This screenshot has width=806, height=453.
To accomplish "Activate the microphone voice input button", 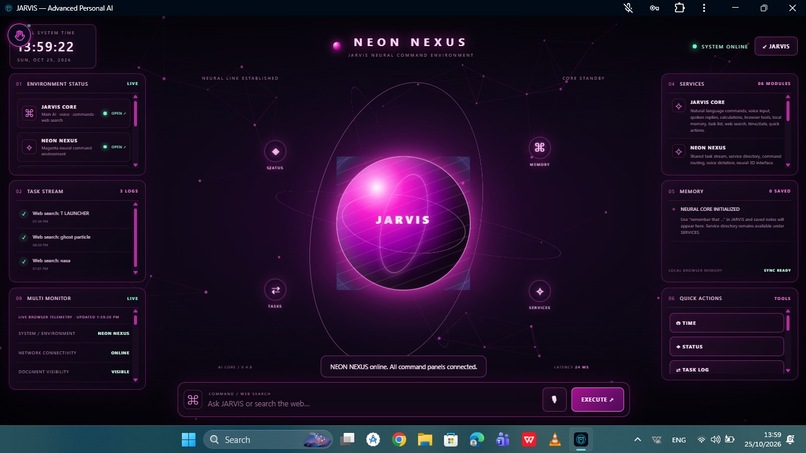I will (x=554, y=400).
